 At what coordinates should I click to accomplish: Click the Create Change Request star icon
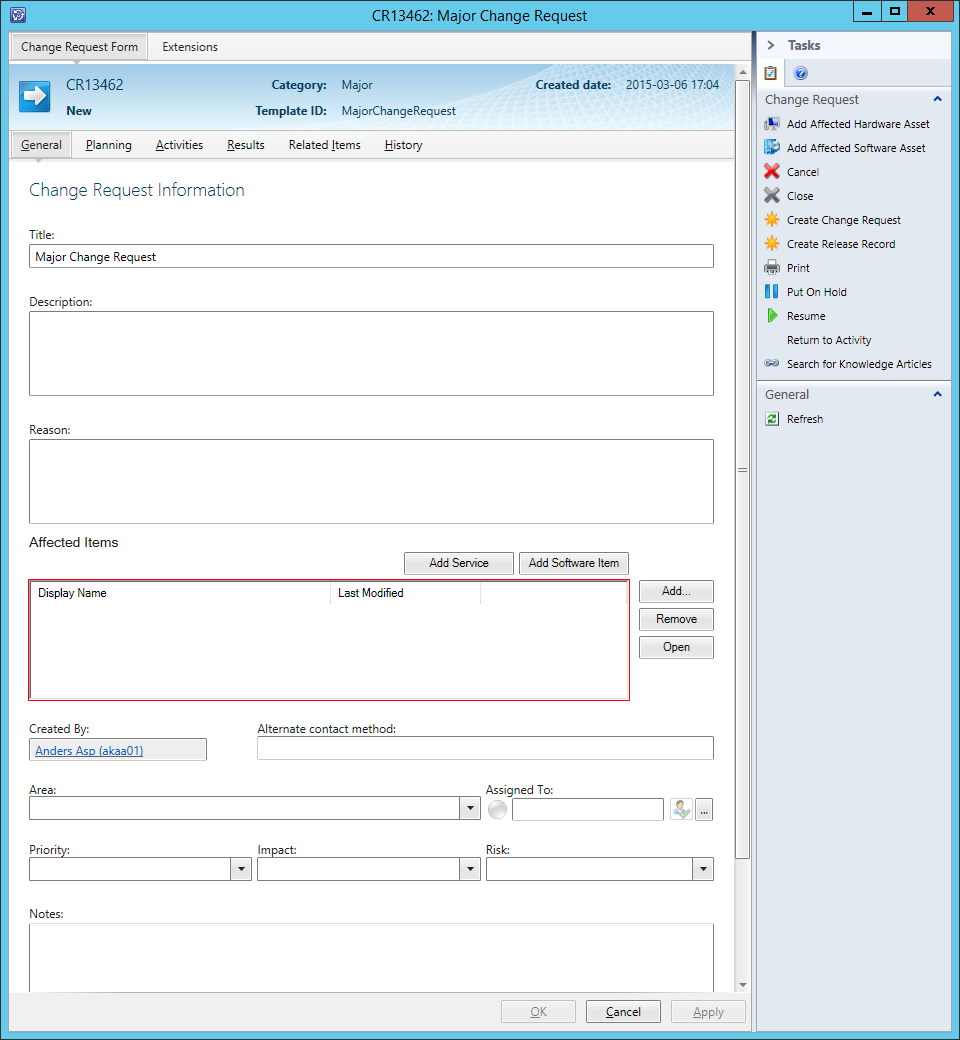point(772,220)
